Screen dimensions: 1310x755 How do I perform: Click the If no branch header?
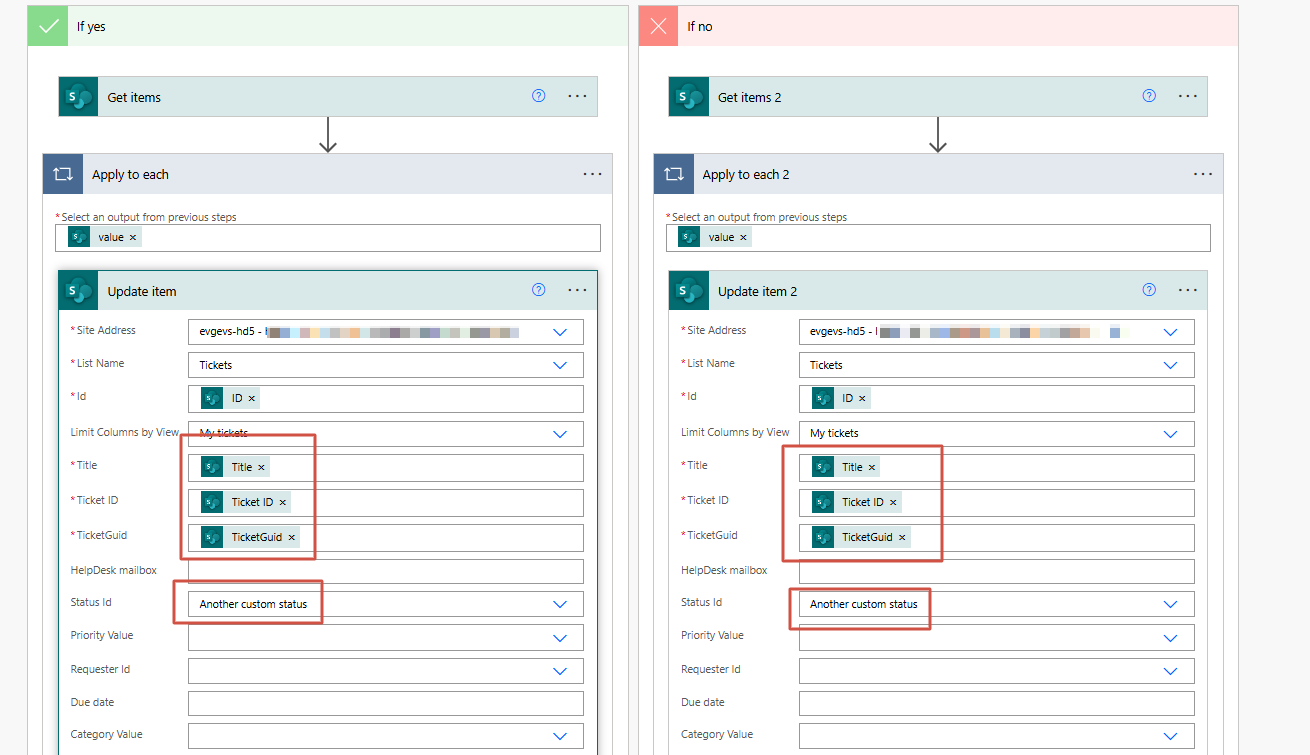coord(937,26)
